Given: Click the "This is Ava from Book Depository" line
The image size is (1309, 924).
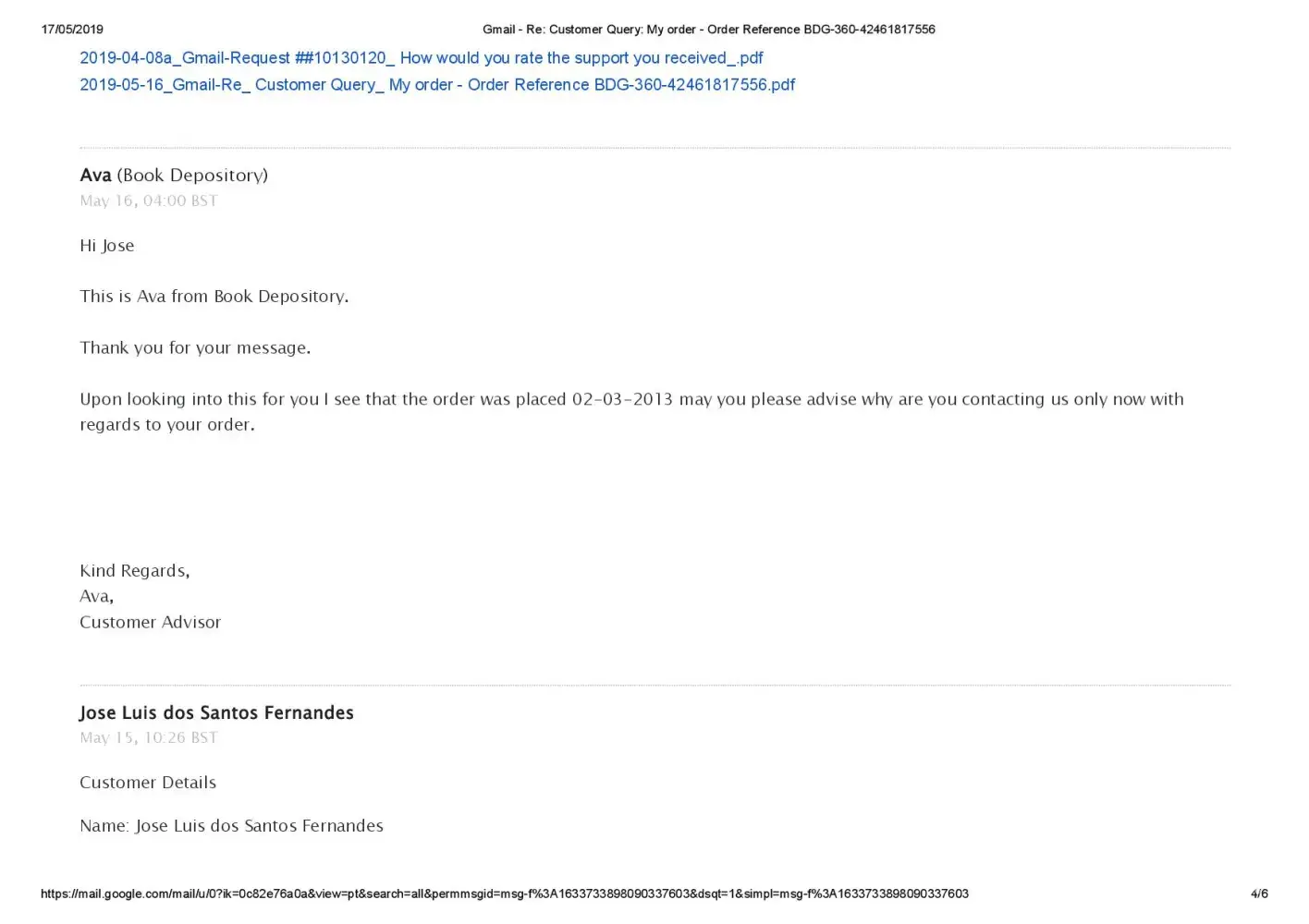Looking at the screenshot, I should click(214, 297).
